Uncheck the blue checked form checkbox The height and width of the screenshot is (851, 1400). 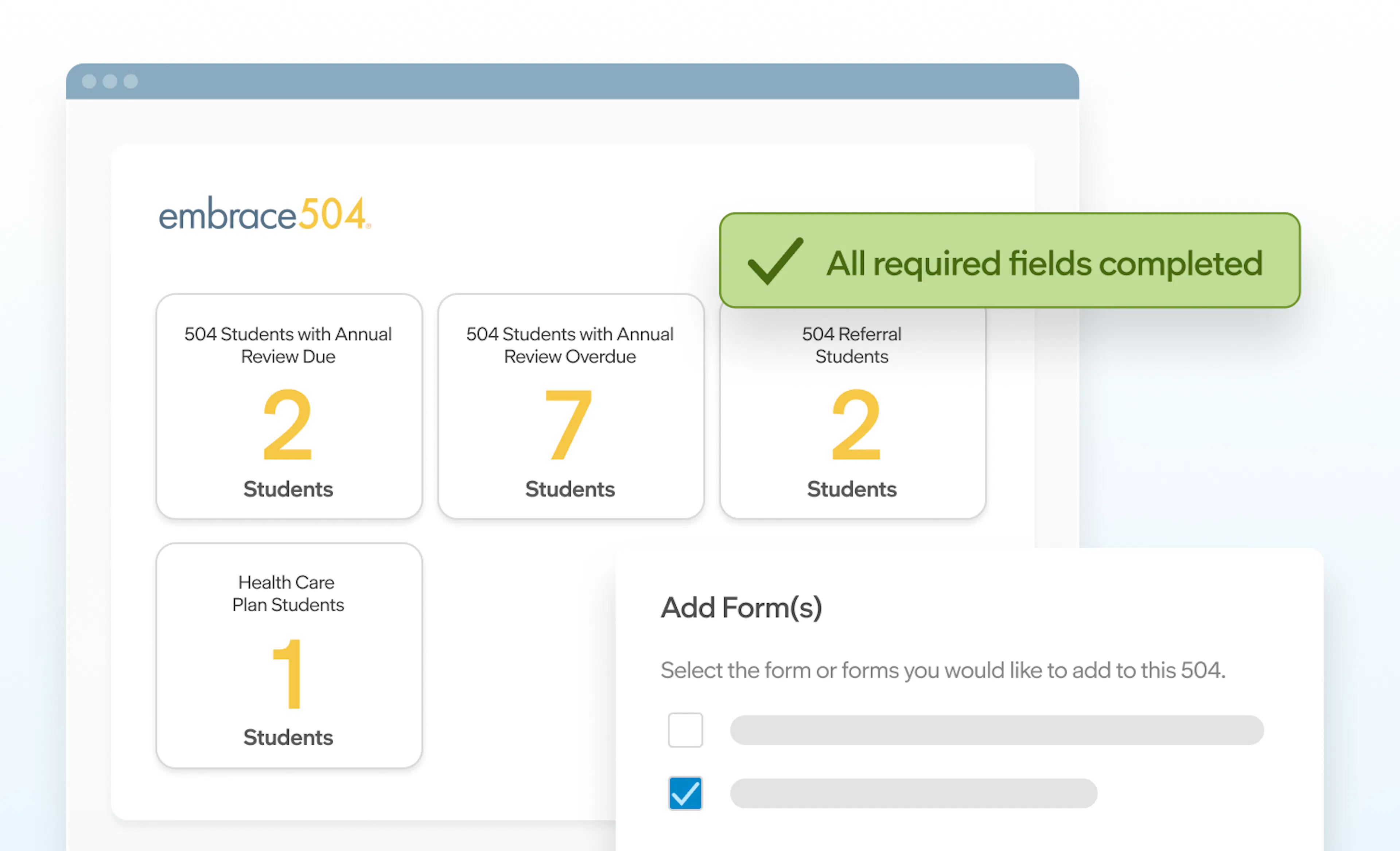pos(685,793)
